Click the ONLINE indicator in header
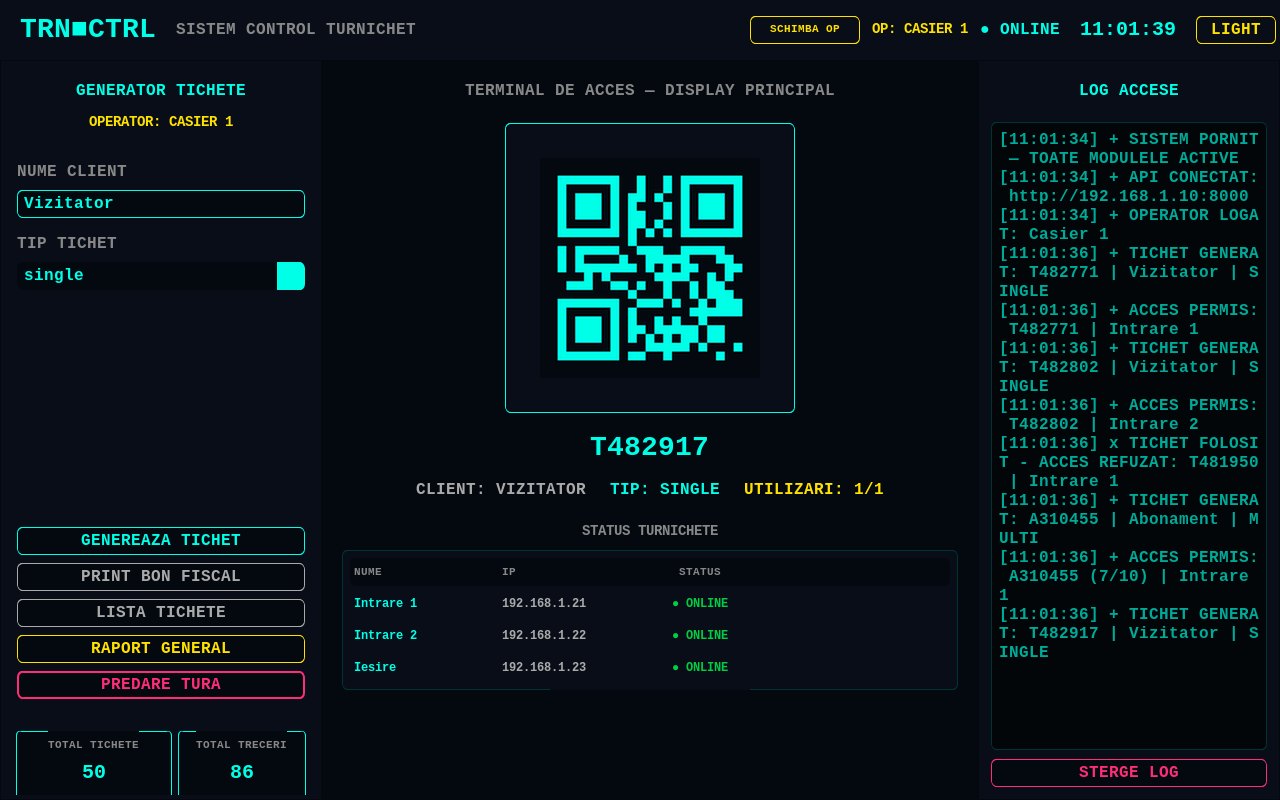 1020,29
